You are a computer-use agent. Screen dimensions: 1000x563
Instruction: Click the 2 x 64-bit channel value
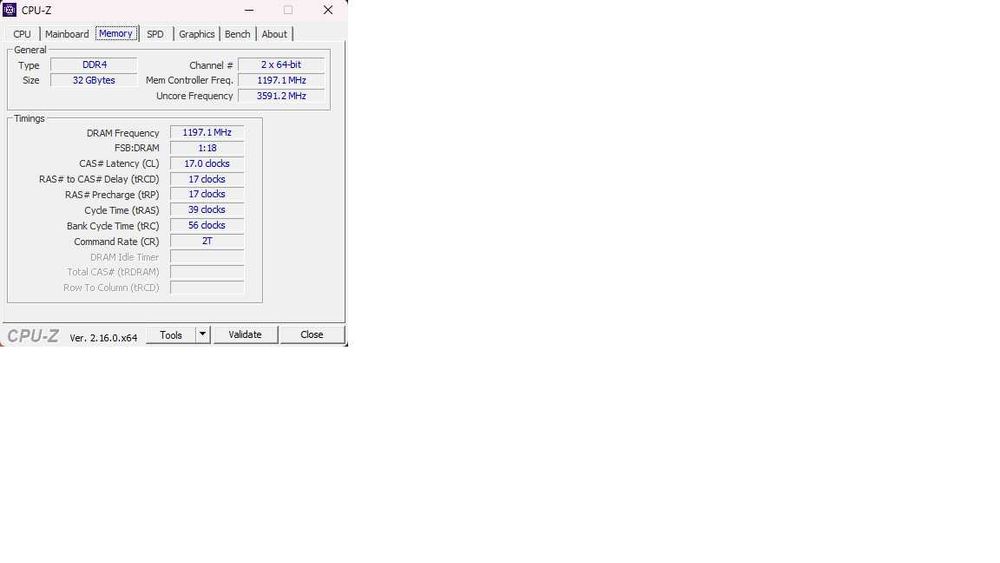pyautogui.click(x=281, y=64)
